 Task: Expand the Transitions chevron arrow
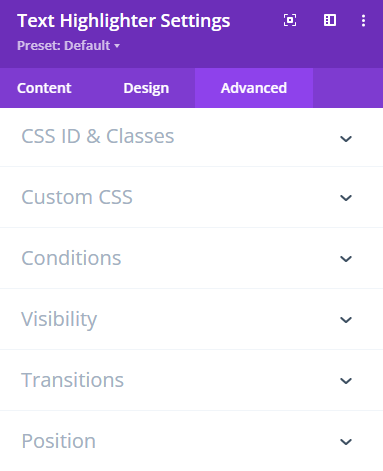346,381
